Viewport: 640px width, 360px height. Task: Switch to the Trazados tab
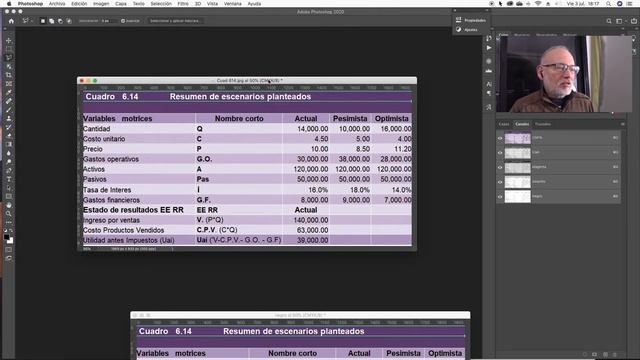click(543, 124)
